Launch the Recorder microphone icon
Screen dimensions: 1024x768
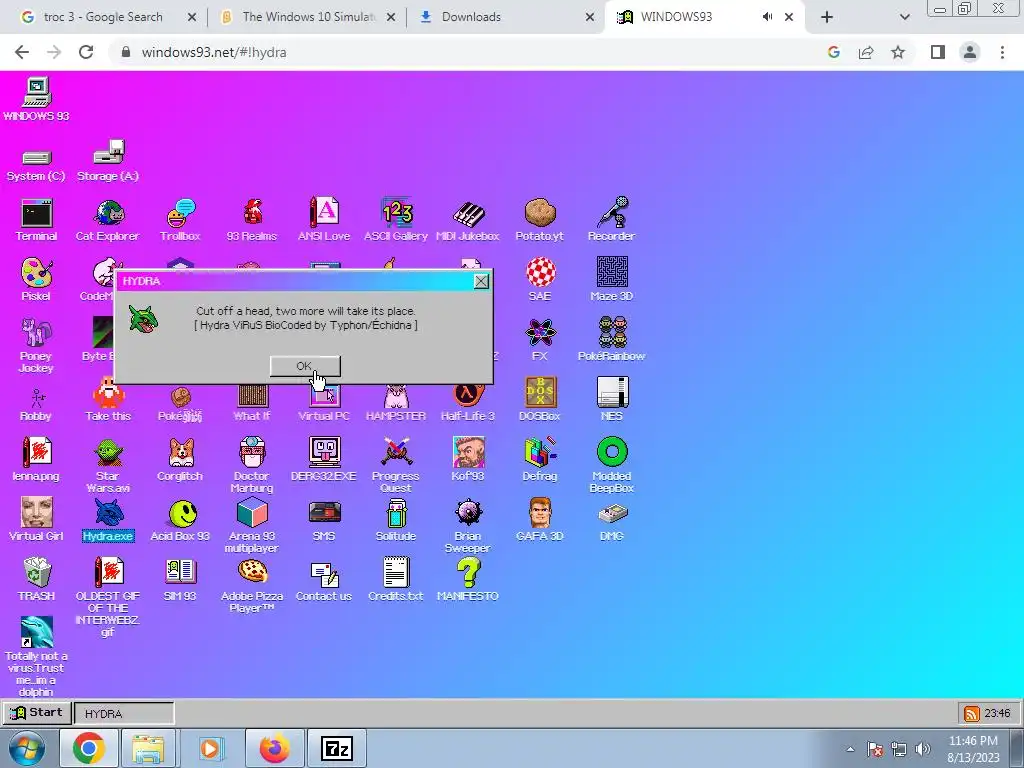coord(611,221)
